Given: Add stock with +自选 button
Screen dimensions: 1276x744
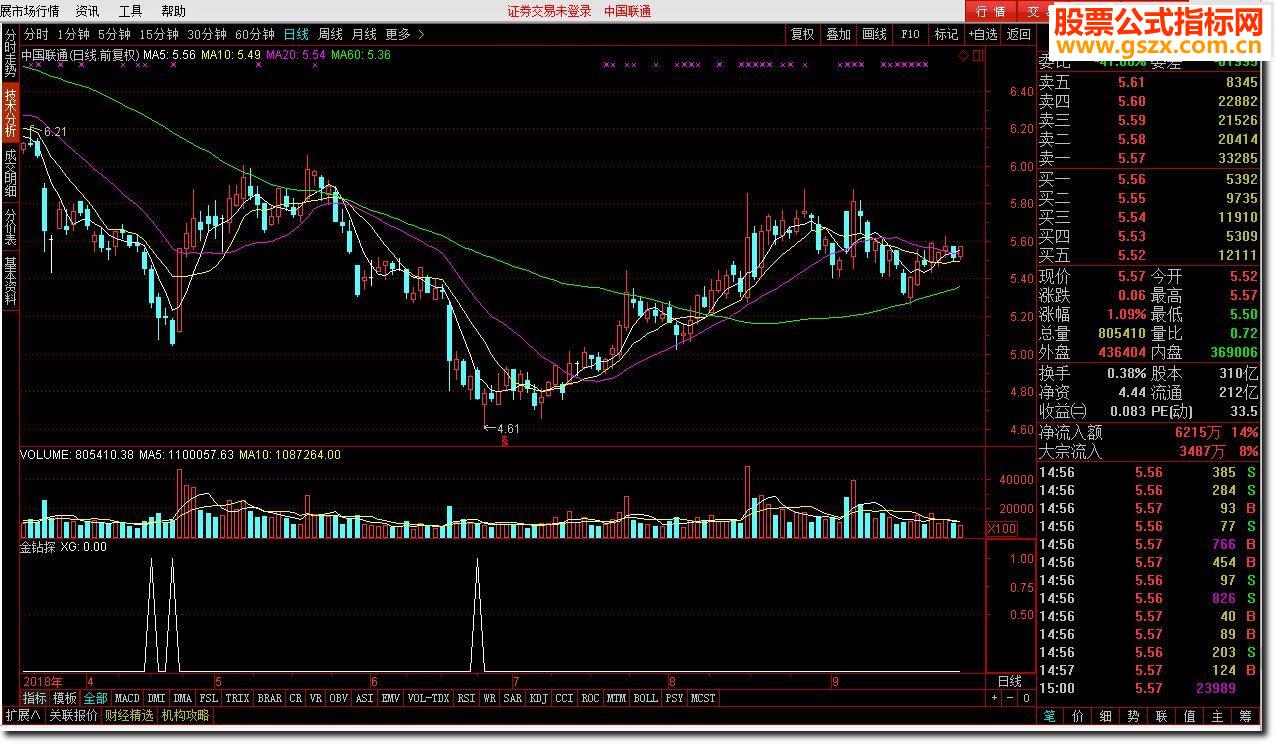Looking at the screenshot, I should [x=983, y=34].
